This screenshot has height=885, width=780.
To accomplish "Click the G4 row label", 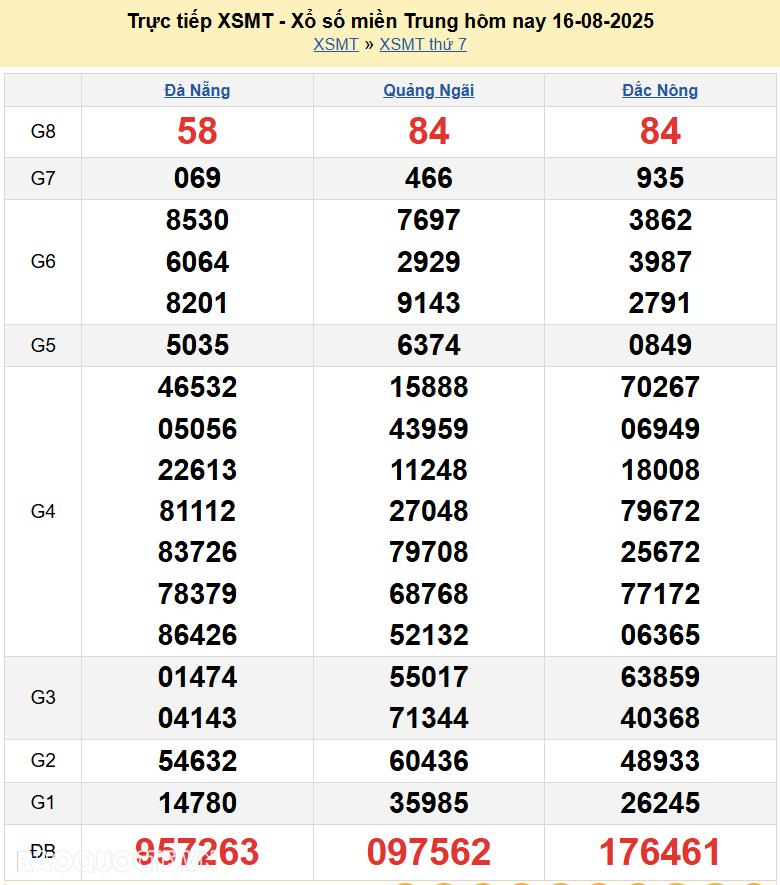I will coord(43,511).
